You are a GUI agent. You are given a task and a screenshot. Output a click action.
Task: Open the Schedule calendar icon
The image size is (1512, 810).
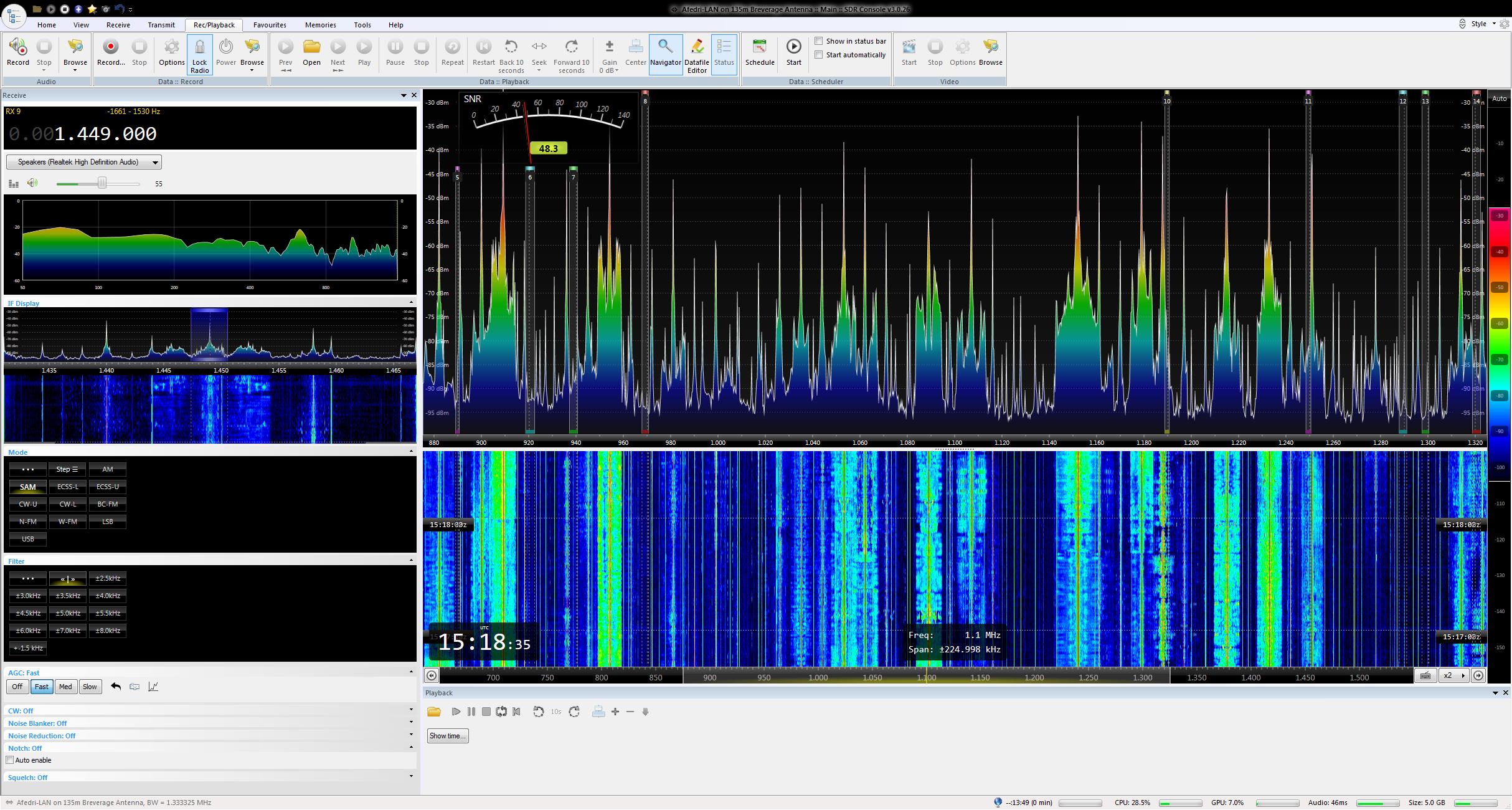tap(760, 47)
